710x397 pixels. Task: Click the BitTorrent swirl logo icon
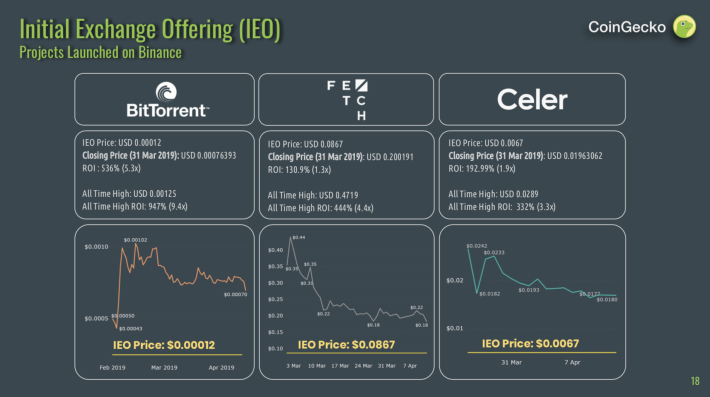[167, 91]
